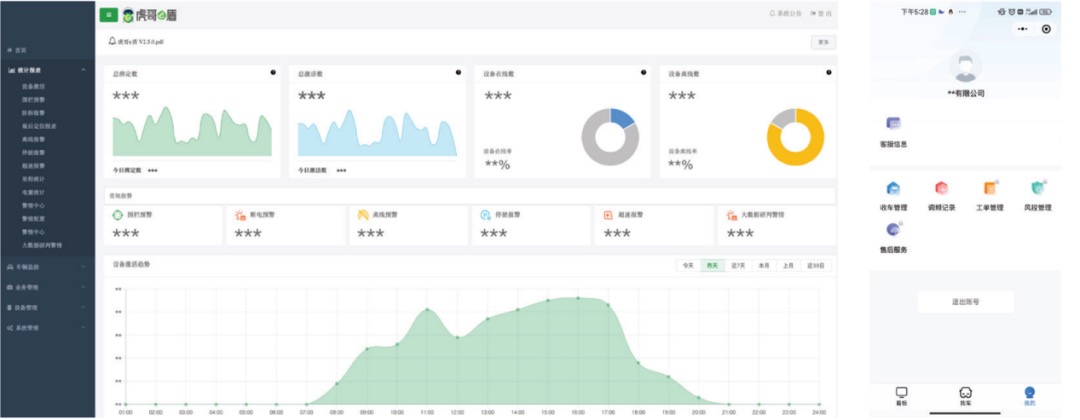The image size is (1080, 420).
Task: Select the 近7天 time range option
Action: tap(738, 266)
